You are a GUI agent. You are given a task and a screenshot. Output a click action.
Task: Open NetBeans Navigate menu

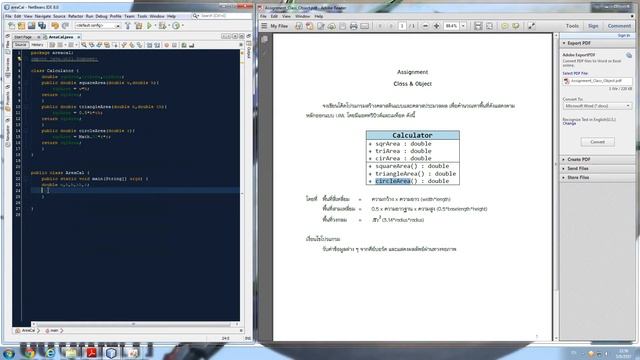(43, 16)
